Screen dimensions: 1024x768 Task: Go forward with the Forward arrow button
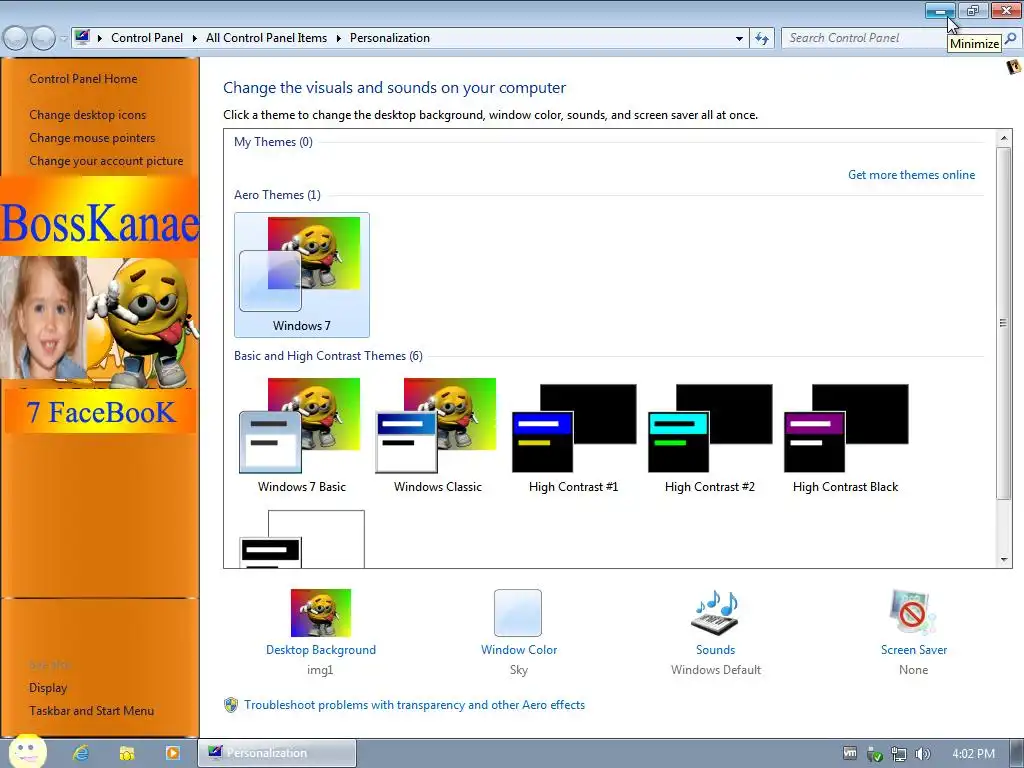[44, 39]
